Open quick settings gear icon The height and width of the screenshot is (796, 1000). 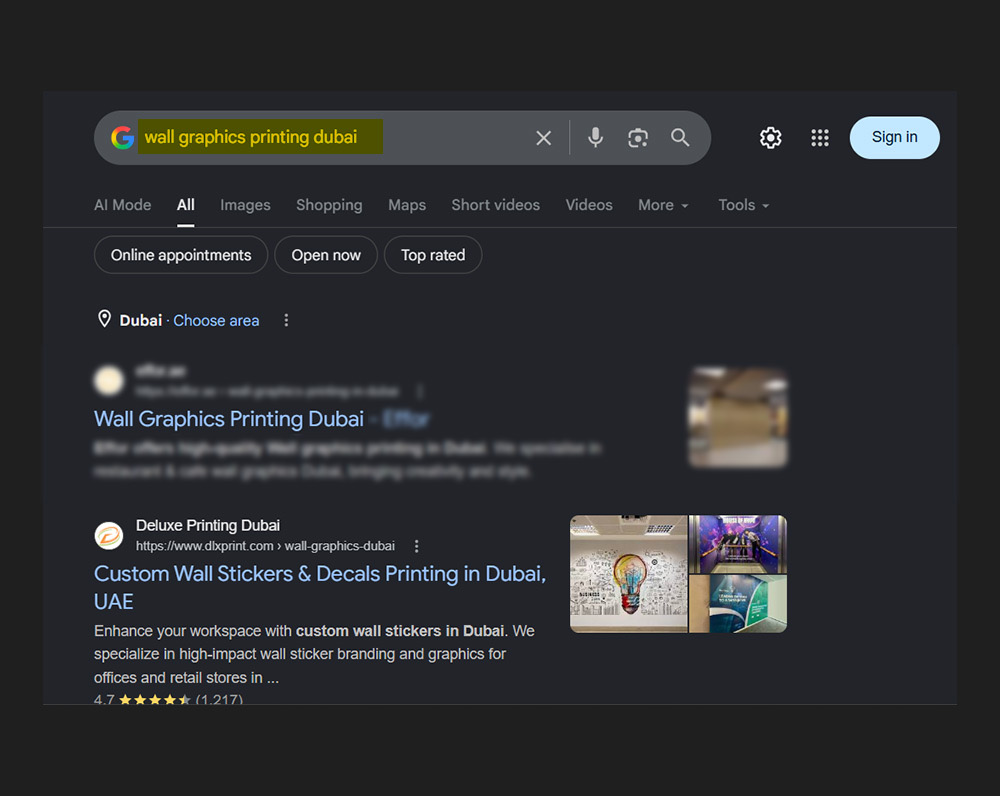pos(770,138)
